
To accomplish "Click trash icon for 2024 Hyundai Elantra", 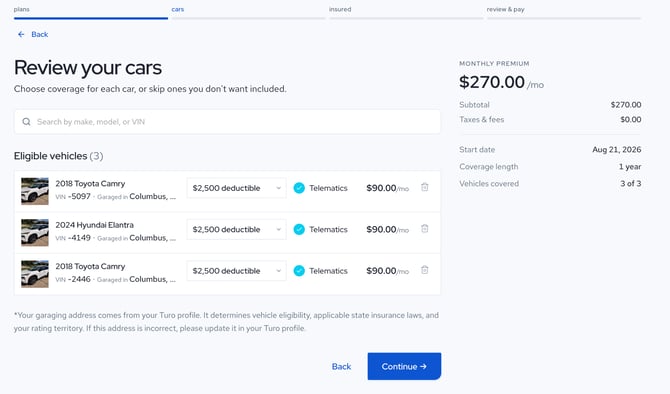I will coord(424,229).
